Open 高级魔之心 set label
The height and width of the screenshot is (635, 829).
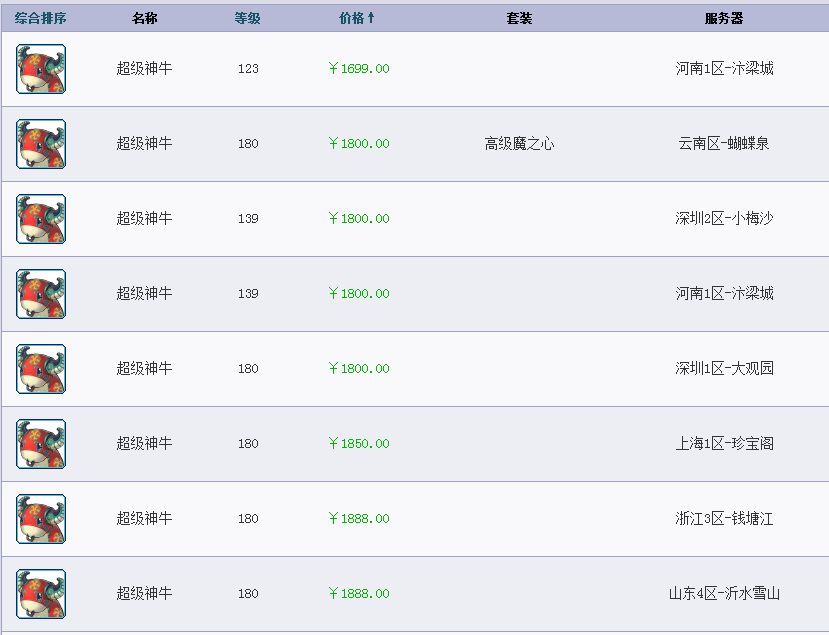(x=519, y=143)
